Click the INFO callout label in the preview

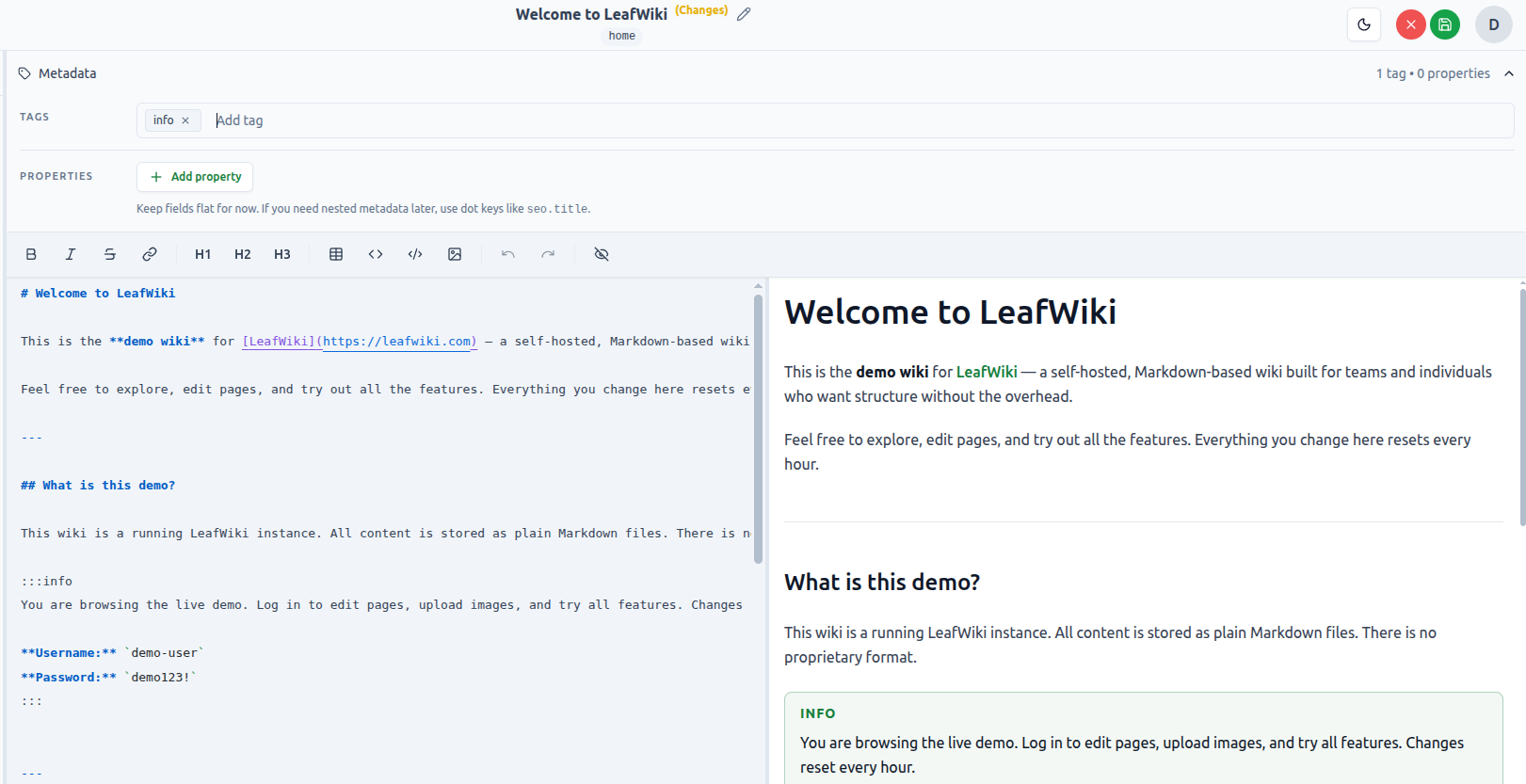point(818,713)
